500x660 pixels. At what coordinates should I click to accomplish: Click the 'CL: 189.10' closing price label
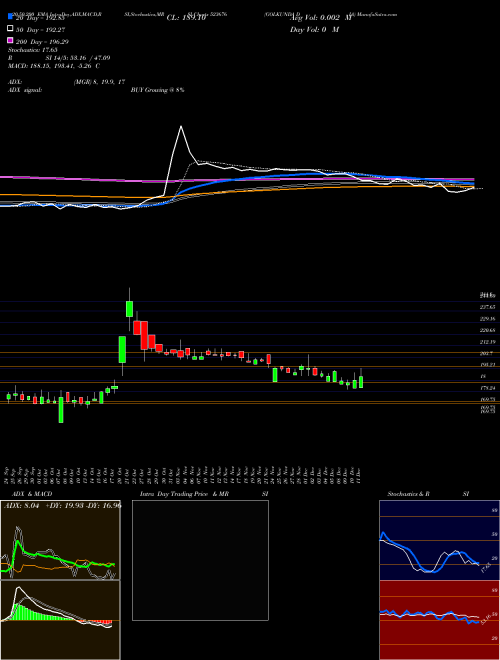[x=186, y=18]
